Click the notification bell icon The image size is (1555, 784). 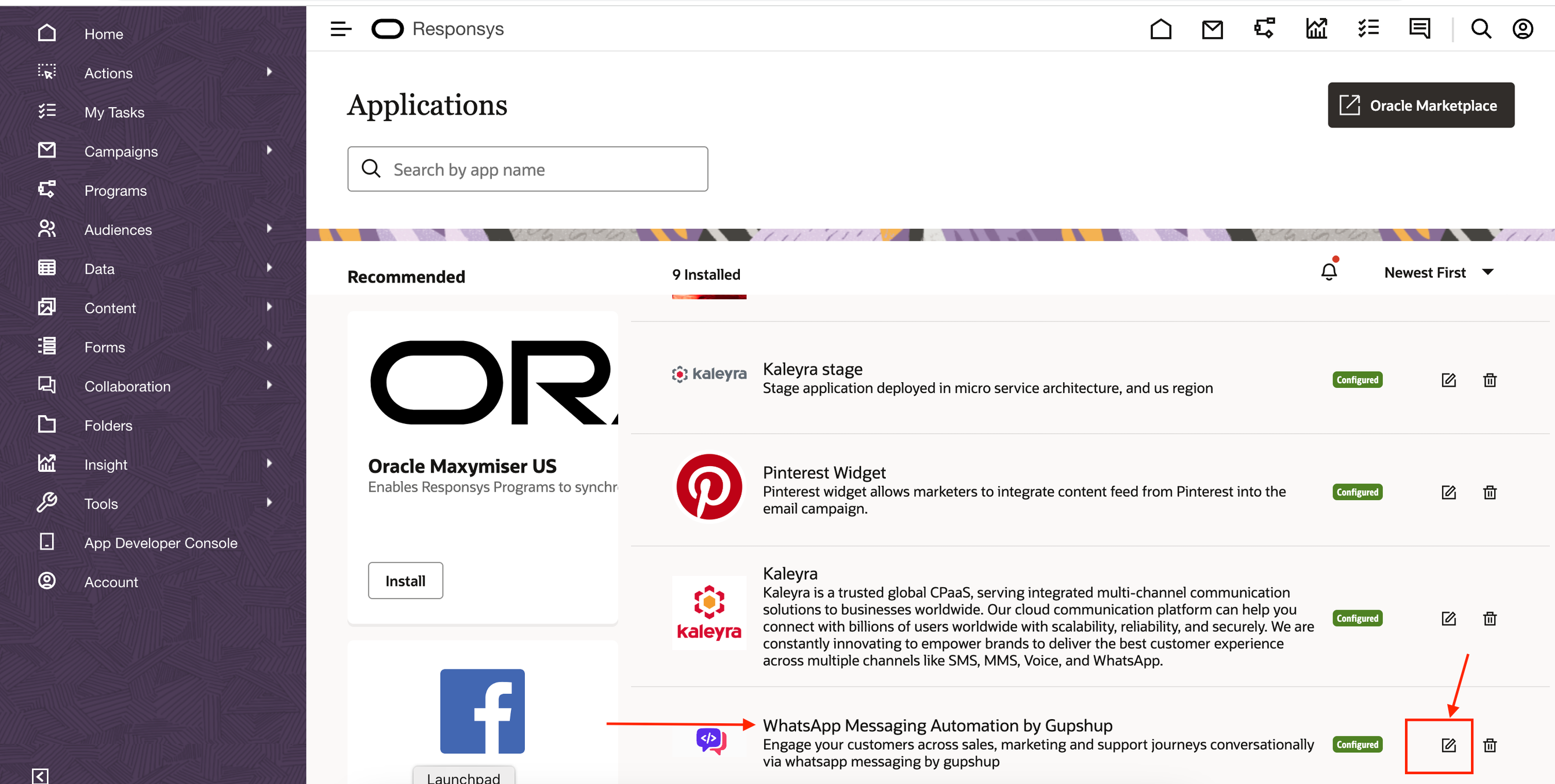coord(1328,272)
